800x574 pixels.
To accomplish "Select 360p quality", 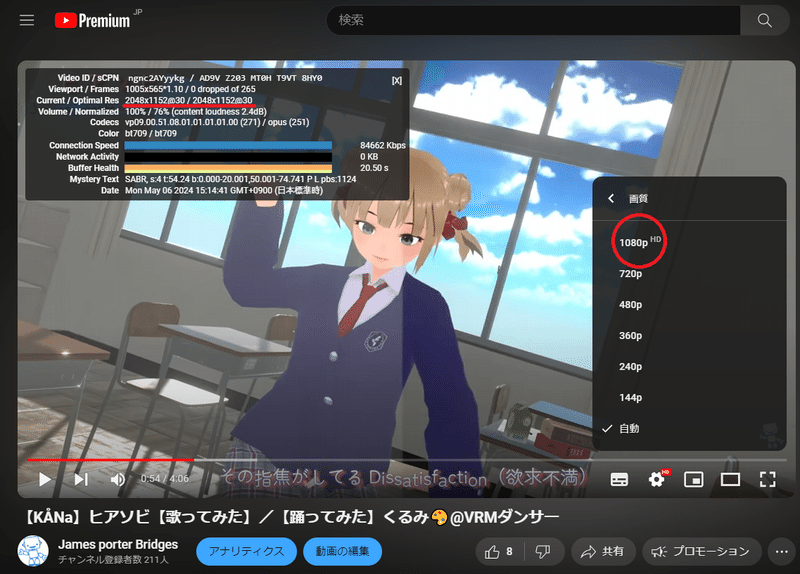I will coord(689,336).
